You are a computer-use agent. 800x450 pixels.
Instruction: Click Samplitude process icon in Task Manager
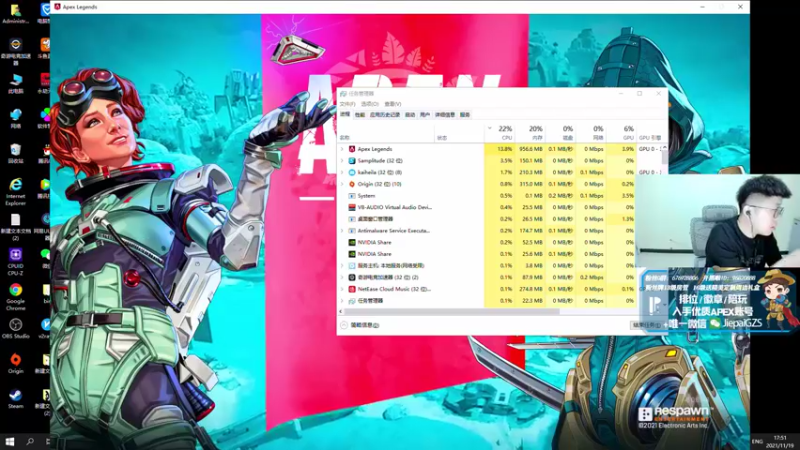pos(352,161)
